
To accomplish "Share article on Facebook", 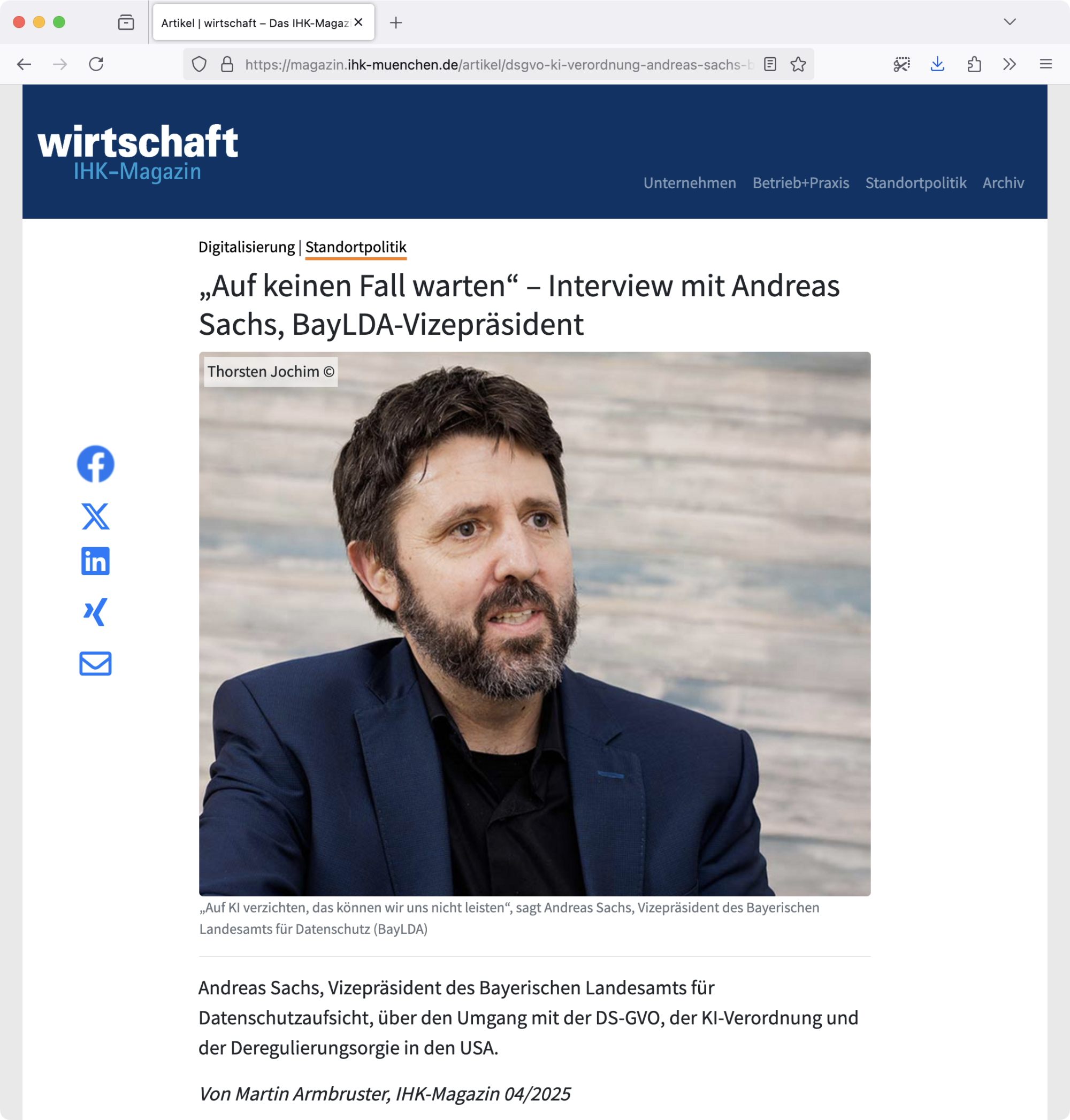I will pos(95,464).
